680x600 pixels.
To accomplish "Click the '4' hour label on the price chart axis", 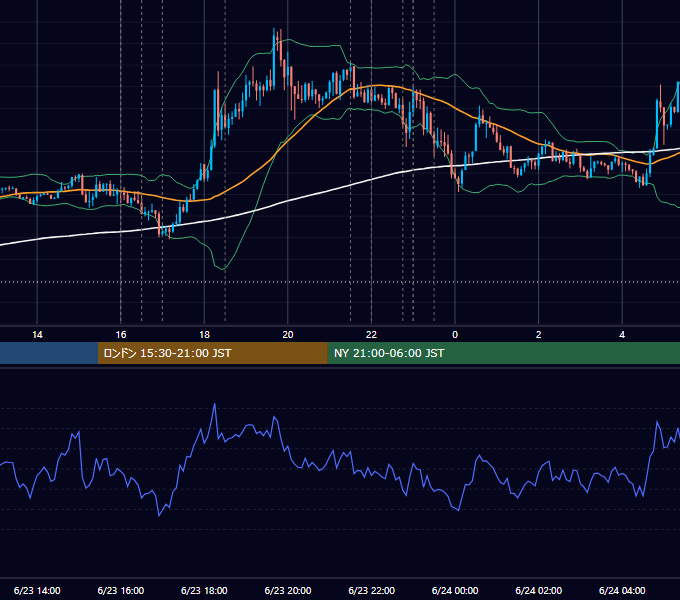I will (x=622, y=335).
